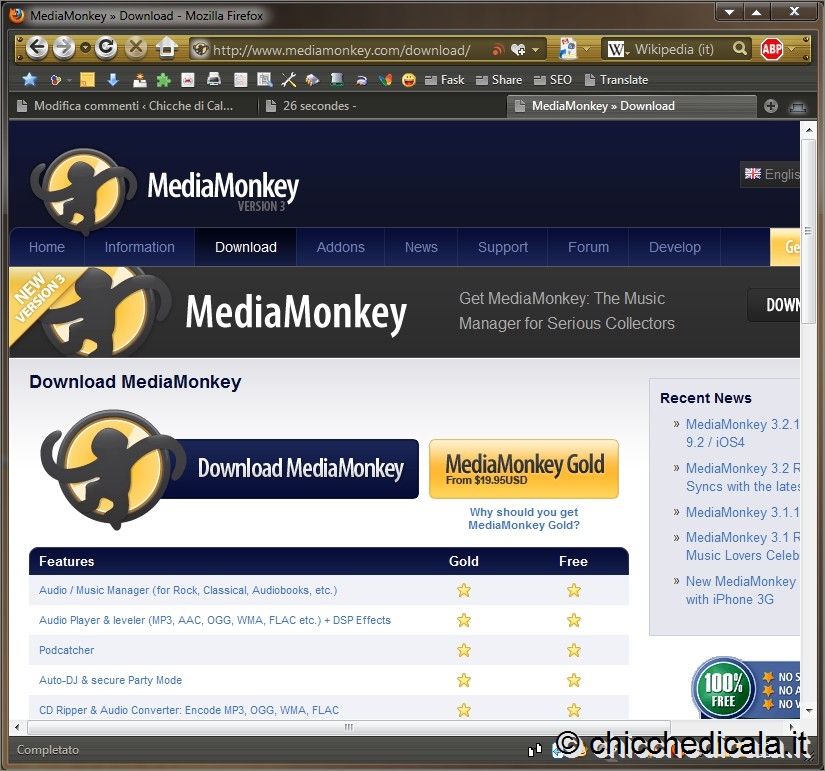
Task: Click in the URL address field
Action: [340, 49]
